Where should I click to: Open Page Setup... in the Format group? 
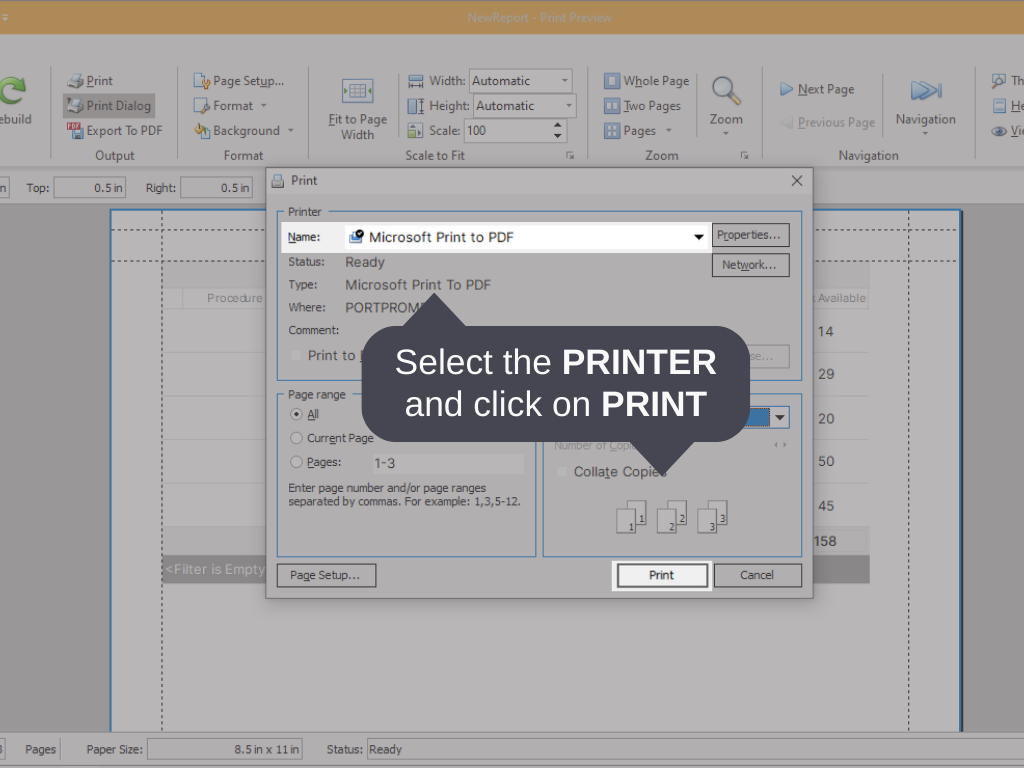click(238, 81)
